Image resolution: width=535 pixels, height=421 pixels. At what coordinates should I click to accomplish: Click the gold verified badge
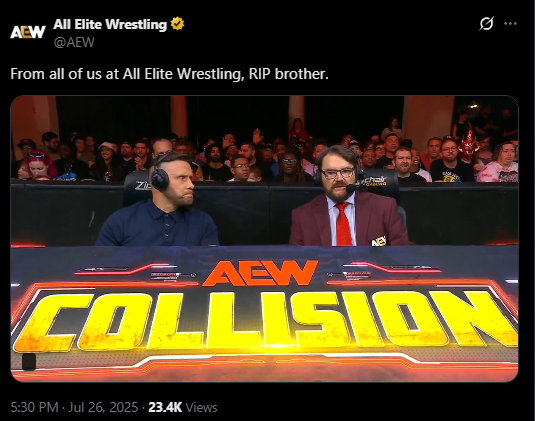click(177, 24)
